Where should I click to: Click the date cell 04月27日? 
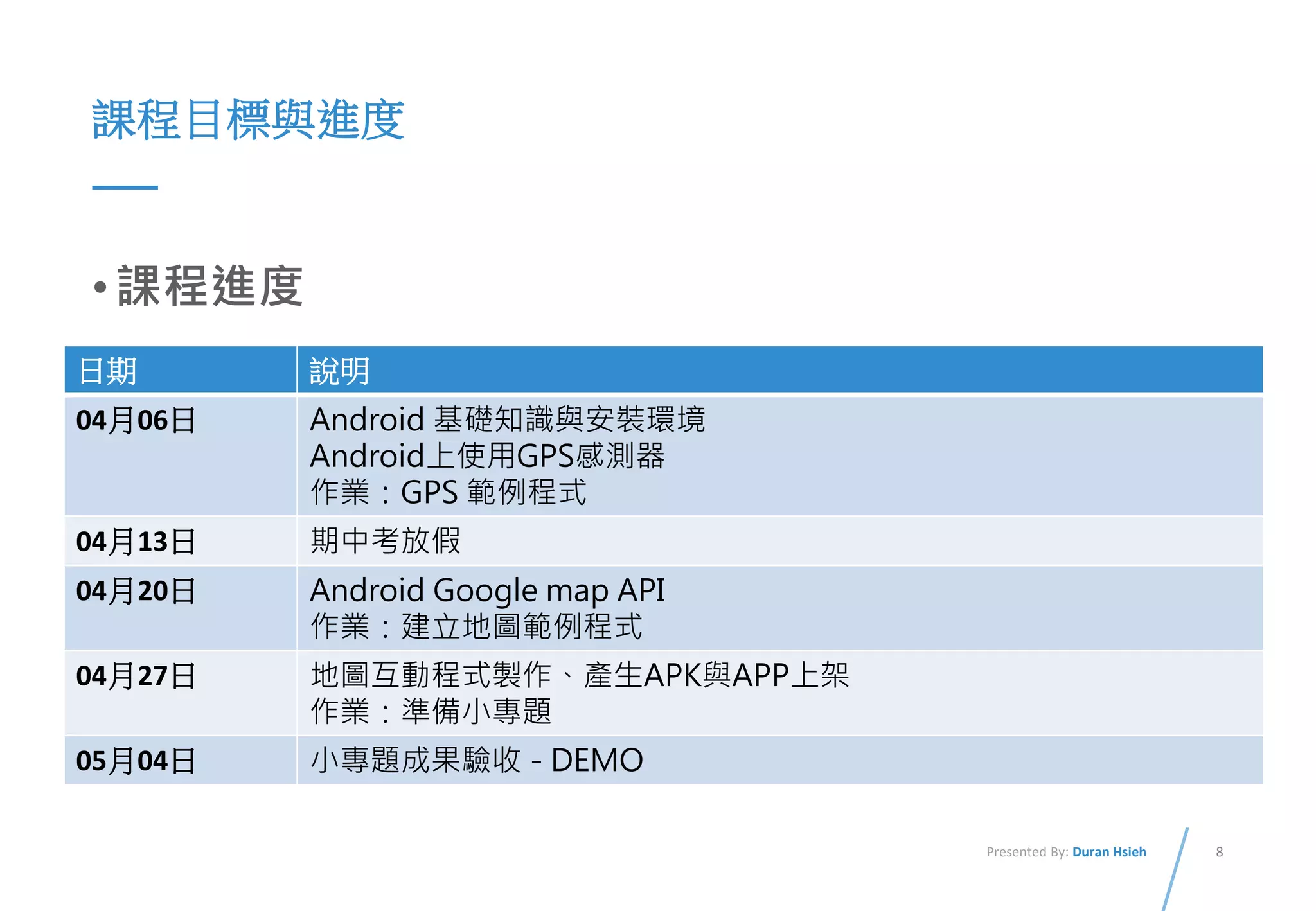pyautogui.click(x=181, y=693)
